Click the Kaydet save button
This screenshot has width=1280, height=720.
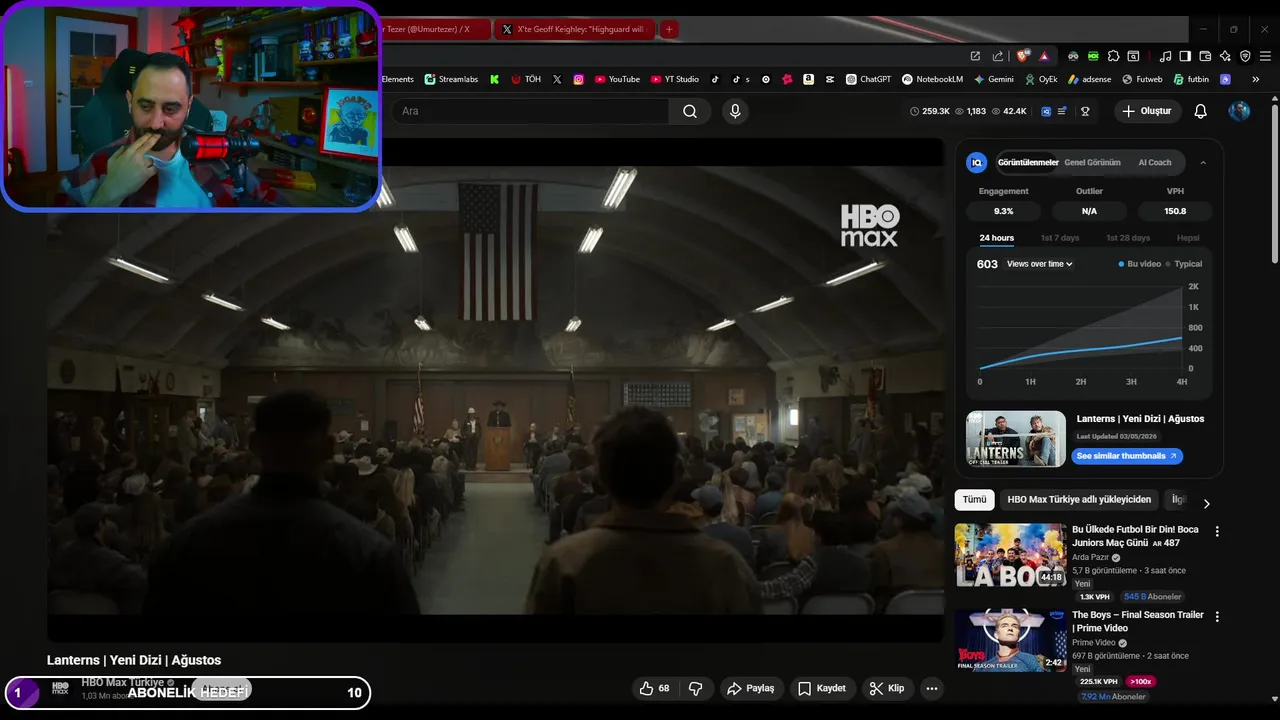(822, 688)
